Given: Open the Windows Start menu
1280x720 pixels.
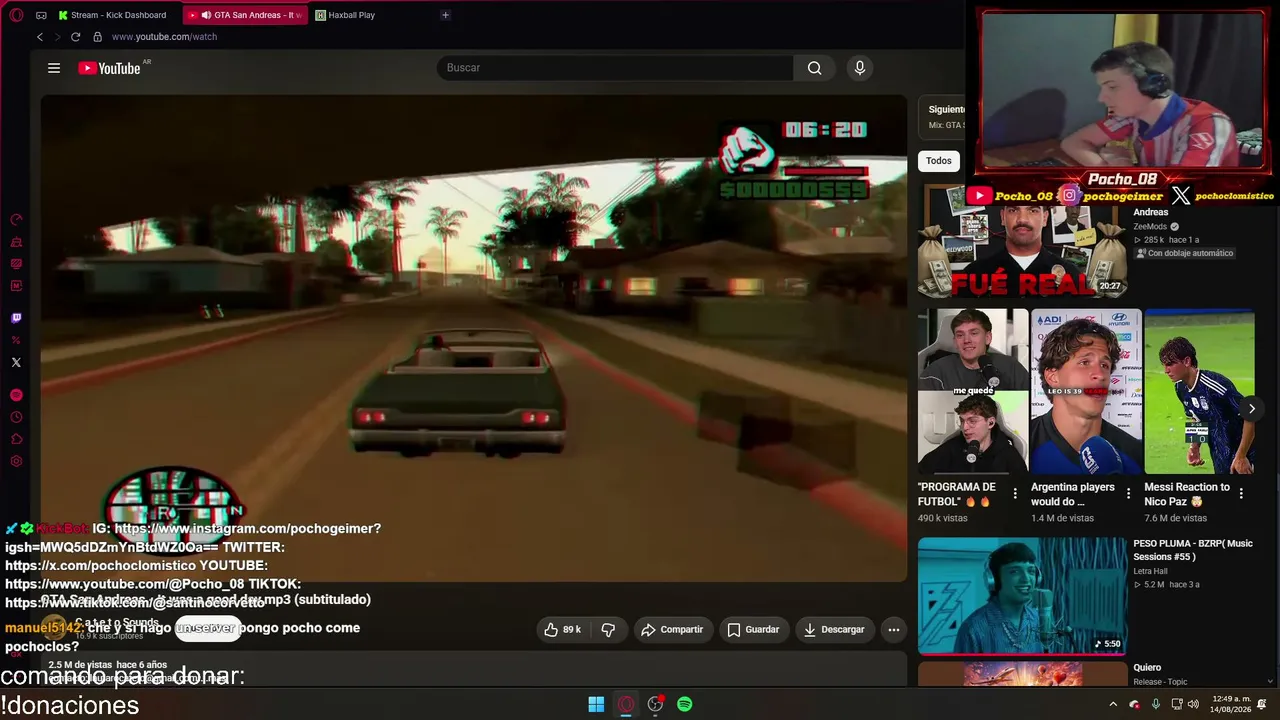Looking at the screenshot, I should [596, 704].
